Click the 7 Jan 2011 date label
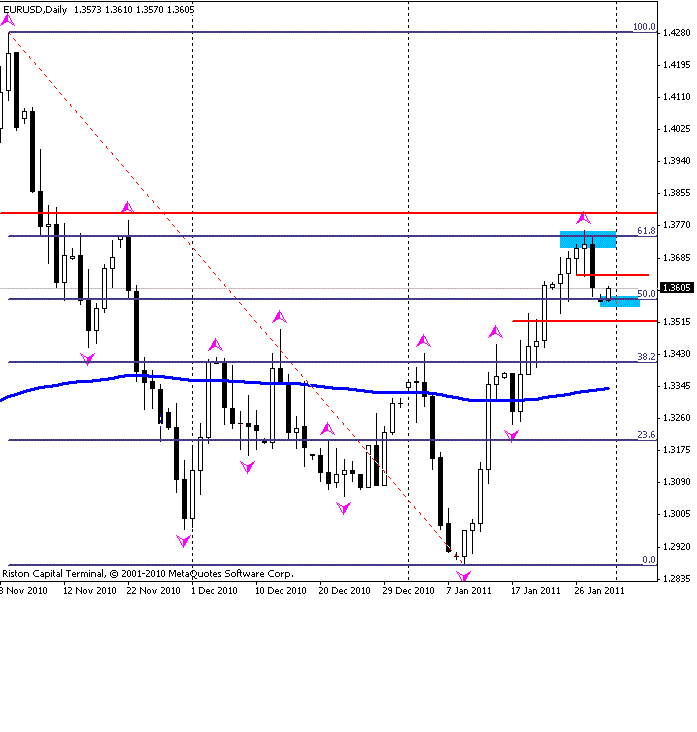Screen dimensions: 697x732 pos(469,591)
